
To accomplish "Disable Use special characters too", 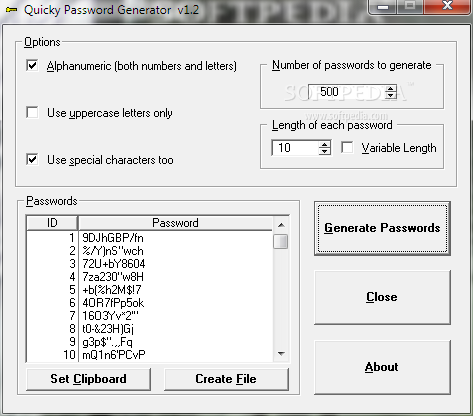I will click(32, 159).
